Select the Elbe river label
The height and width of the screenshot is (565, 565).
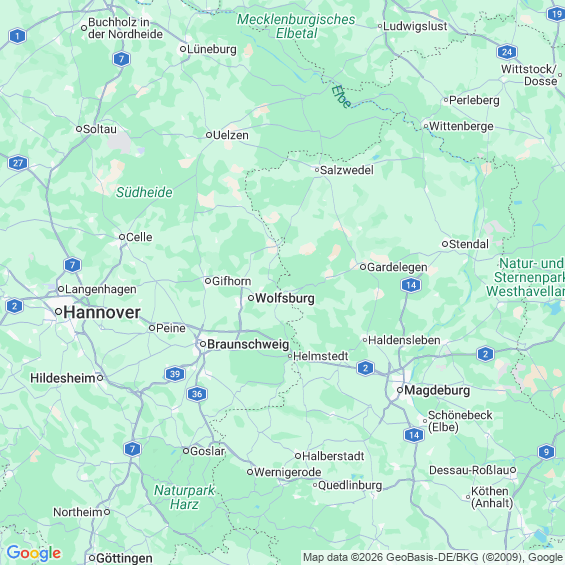pos(341,97)
